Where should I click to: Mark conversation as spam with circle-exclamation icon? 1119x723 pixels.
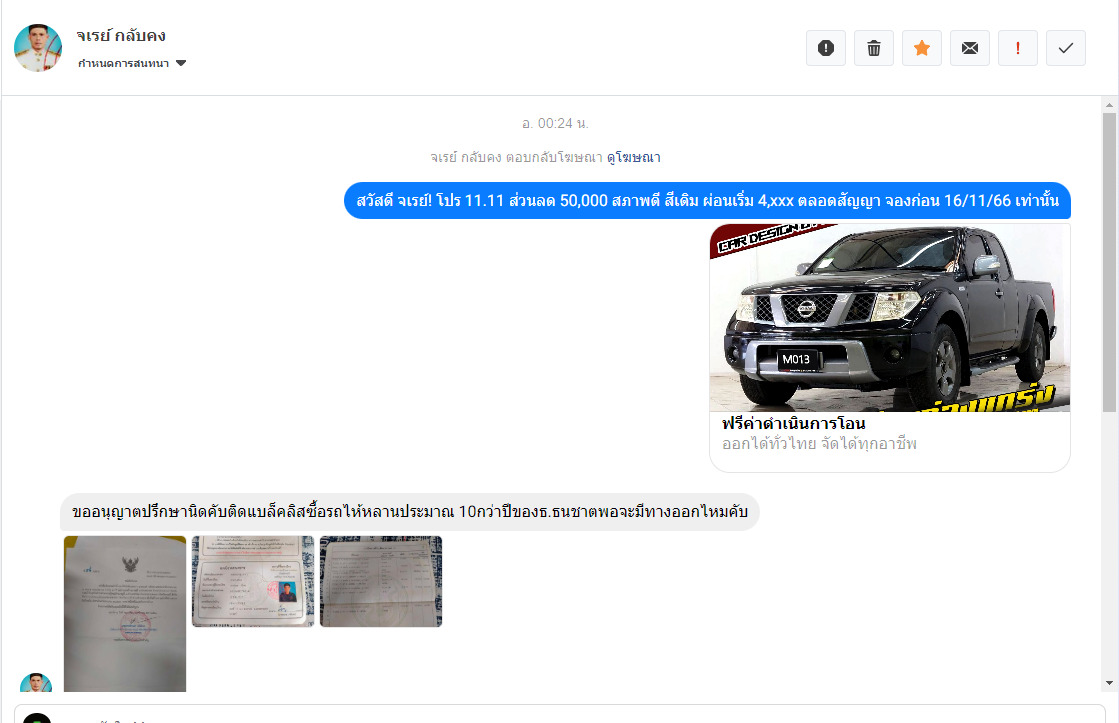(x=825, y=48)
